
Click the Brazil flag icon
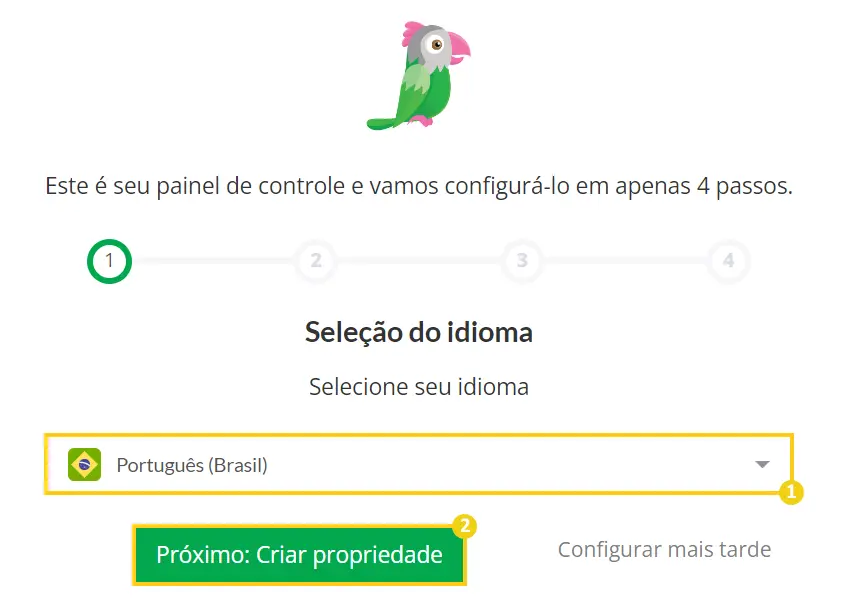[84, 464]
